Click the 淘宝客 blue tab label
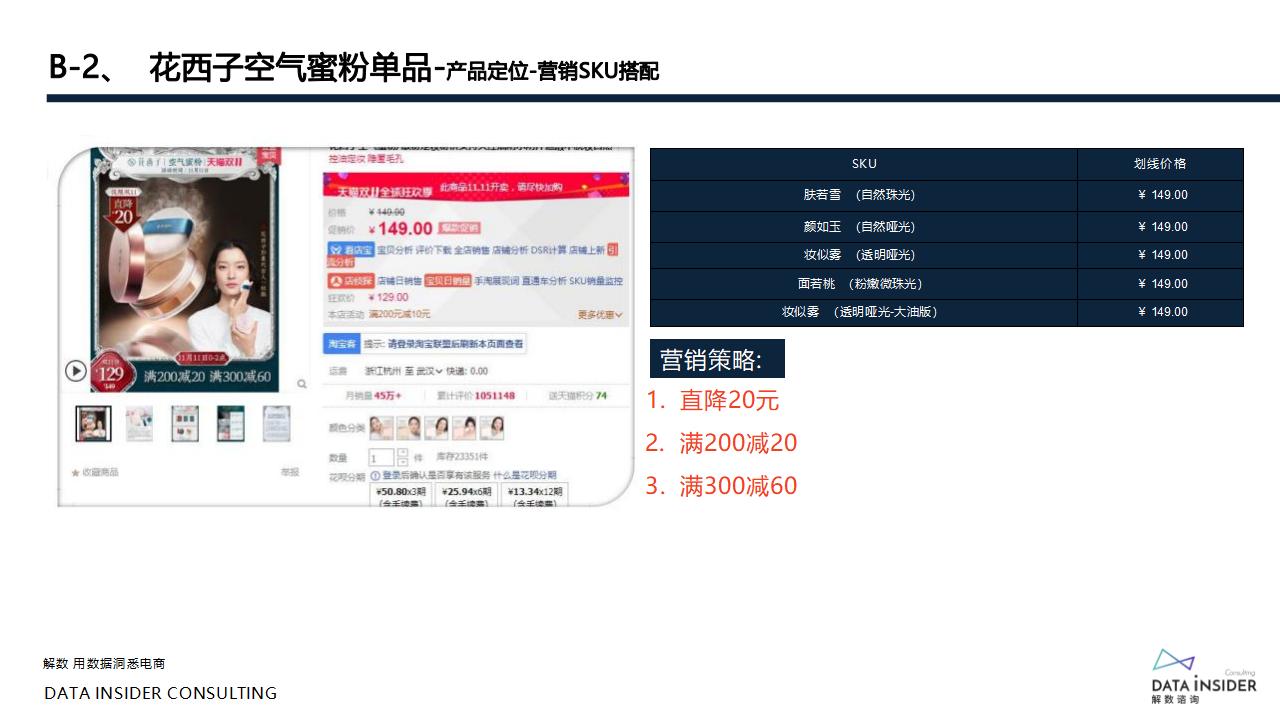Screen dimensions: 1280x720 (x=343, y=344)
